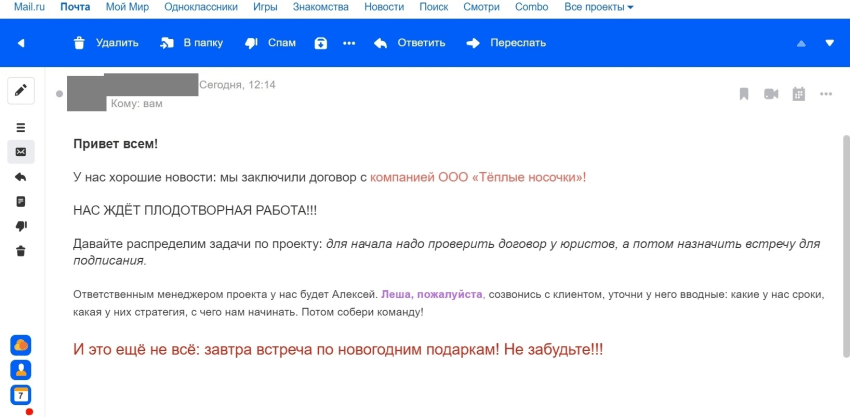The image size is (850, 417).
Task: Click the line НАС ЖДЁТ ПЛОДОТВОРНАЯ РАБОТА!!!
Action: [x=195, y=210]
